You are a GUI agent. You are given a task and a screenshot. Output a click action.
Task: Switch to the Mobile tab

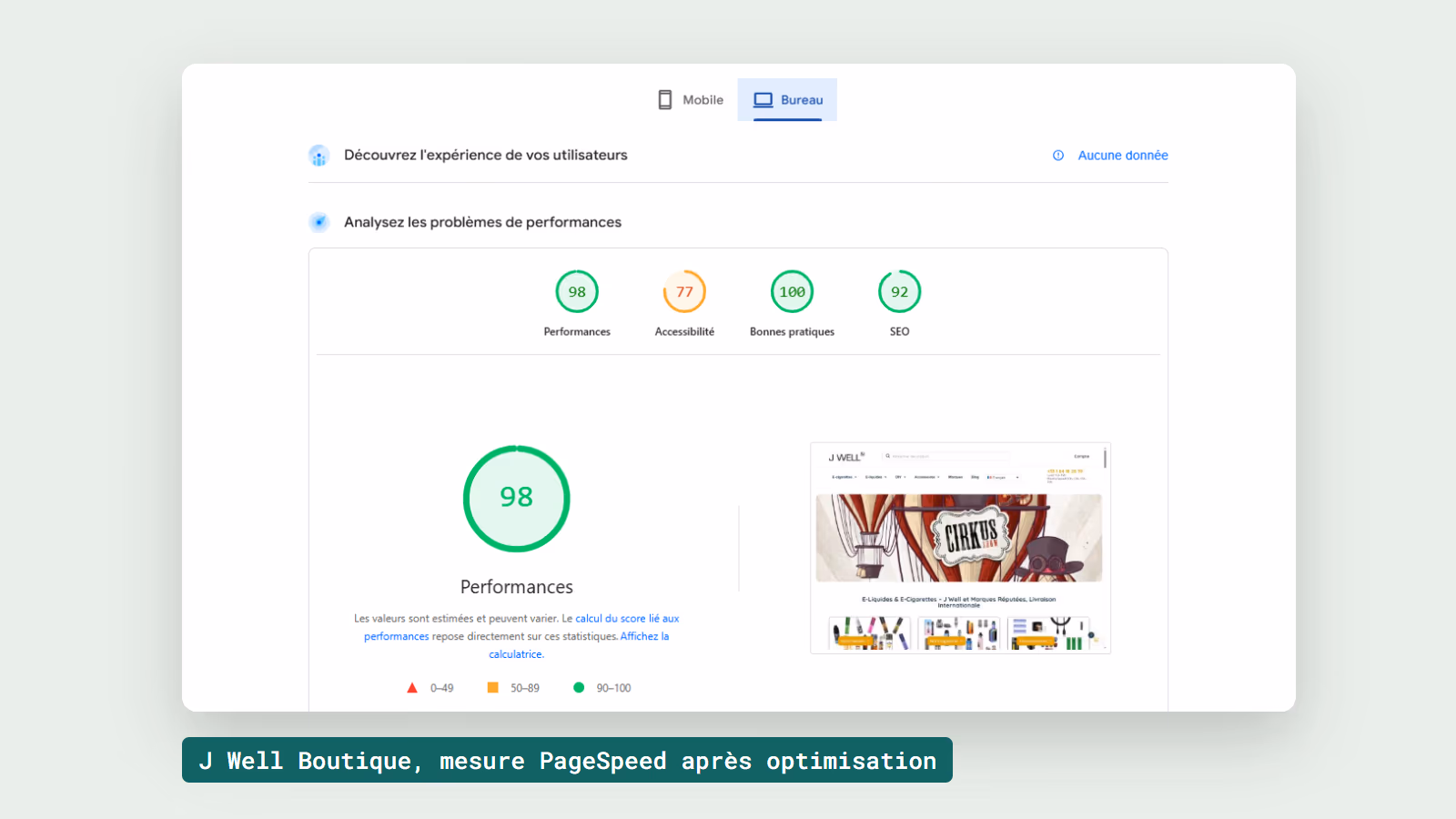[x=691, y=100]
